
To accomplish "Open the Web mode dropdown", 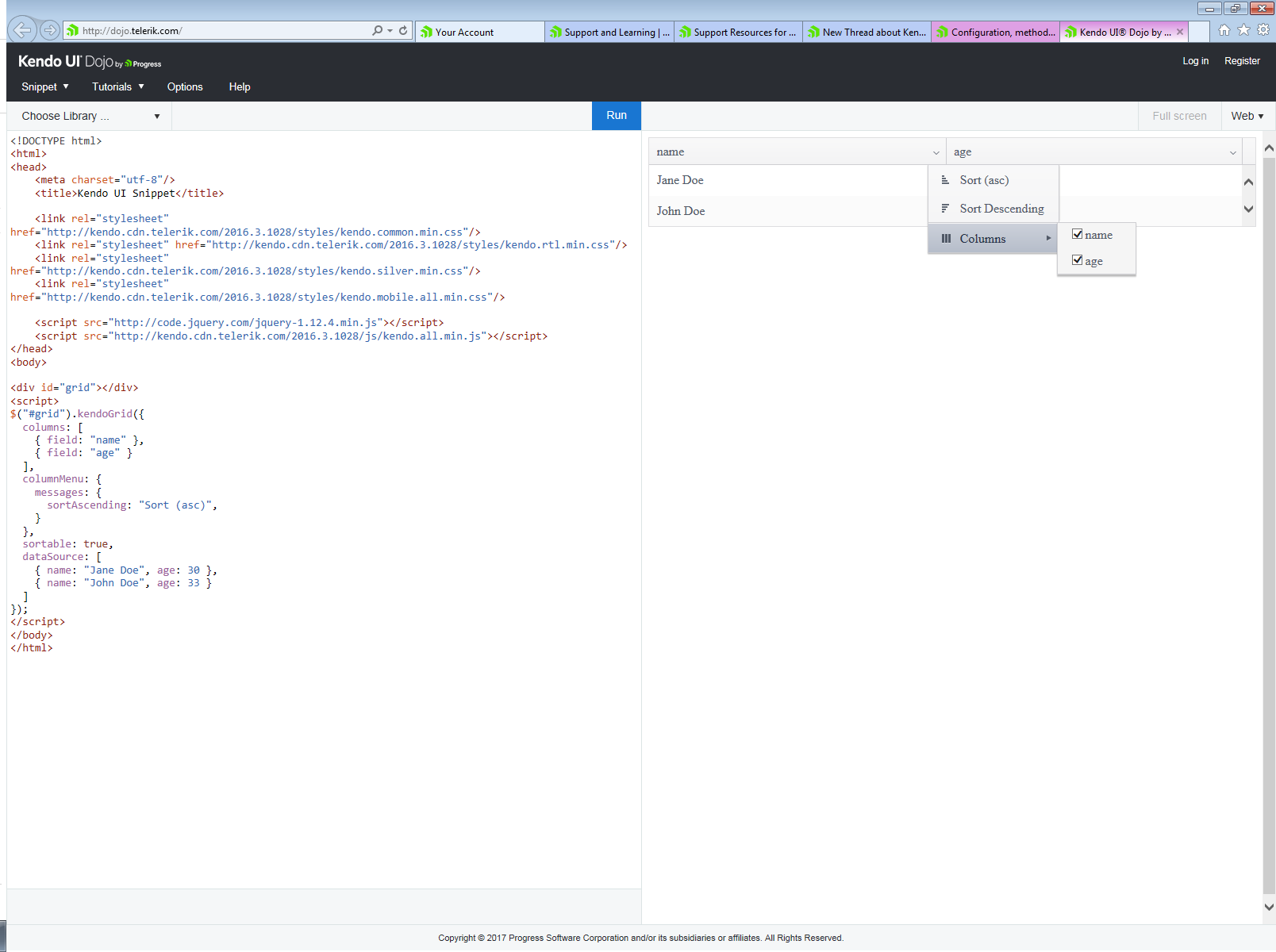I will (1247, 116).
